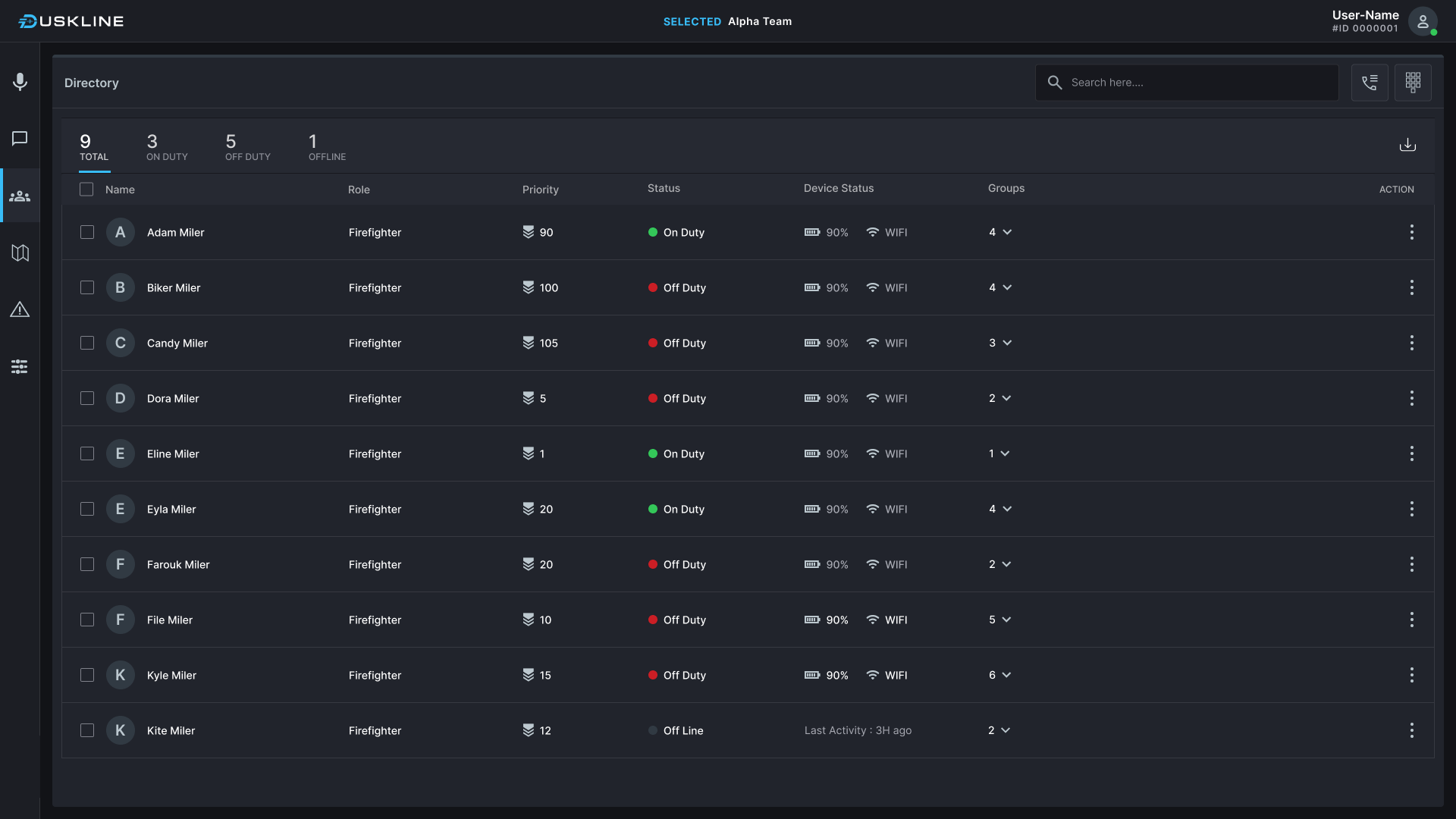Click Adam Miler's avatar letter A
The width and height of the screenshot is (1456, 819).
120,232
